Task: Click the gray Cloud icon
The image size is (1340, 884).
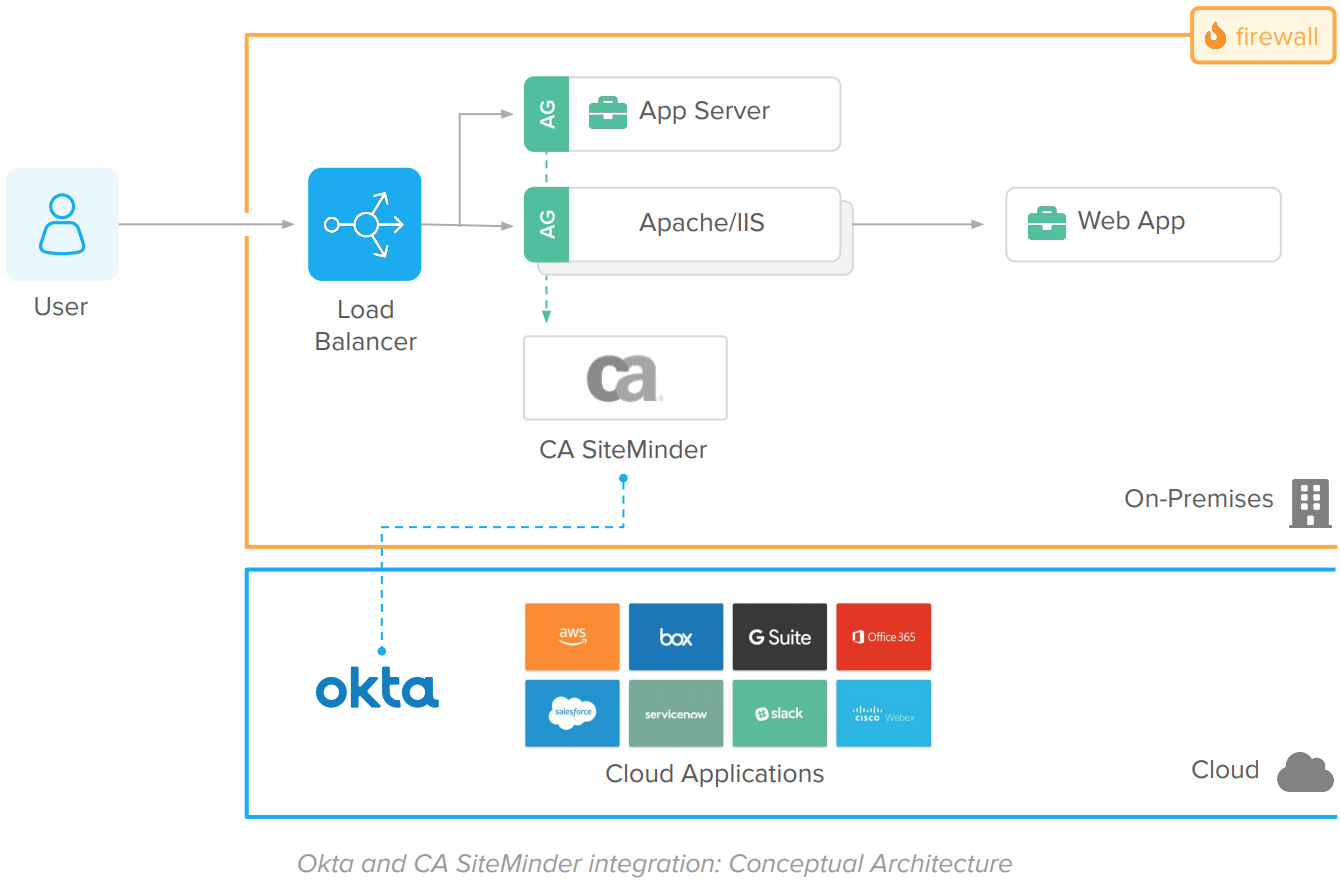Action: tap(1305, 772)
